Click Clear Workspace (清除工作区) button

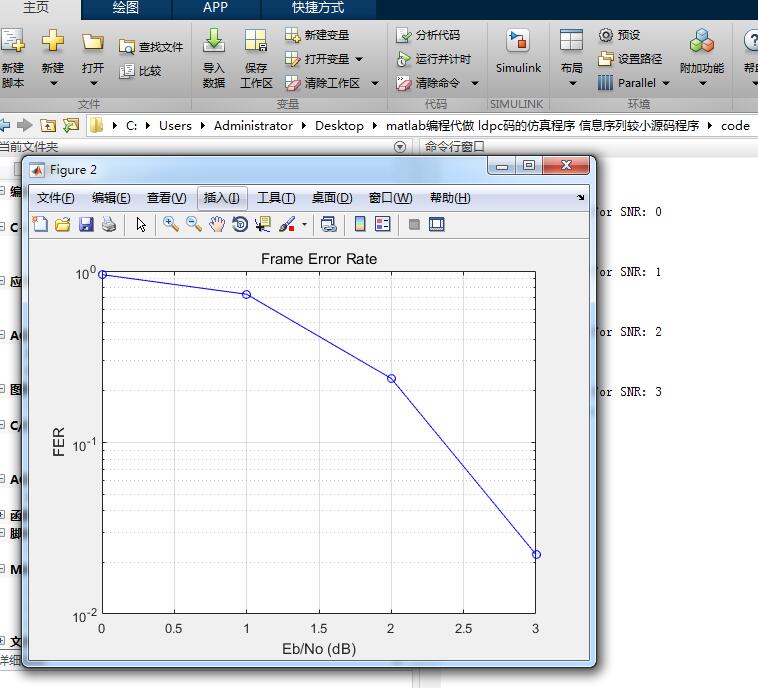[322, 83]
